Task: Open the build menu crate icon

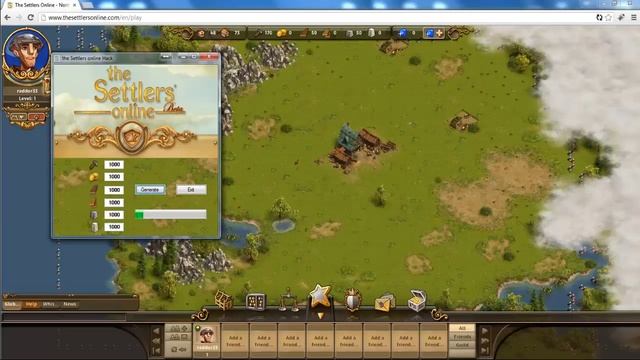Action: coord(224,300)
